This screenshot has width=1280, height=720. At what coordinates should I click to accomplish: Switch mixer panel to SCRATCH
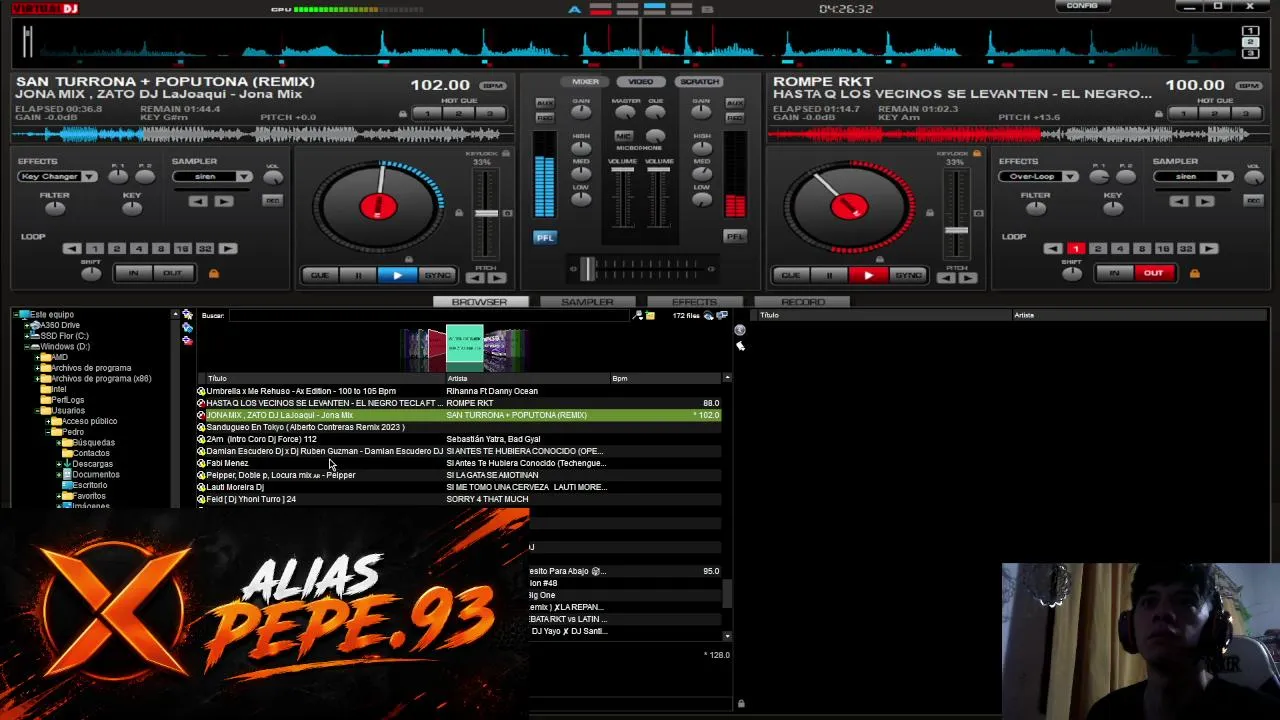pos(699,82)
